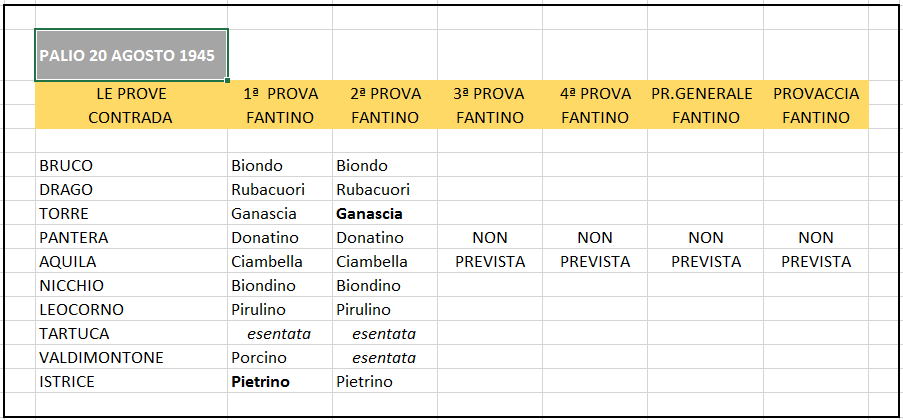Click the Rubacuori cell under 2ª PROVA
Image resolution: width=903 pixels, height=420 pixels.
point(385,190)
